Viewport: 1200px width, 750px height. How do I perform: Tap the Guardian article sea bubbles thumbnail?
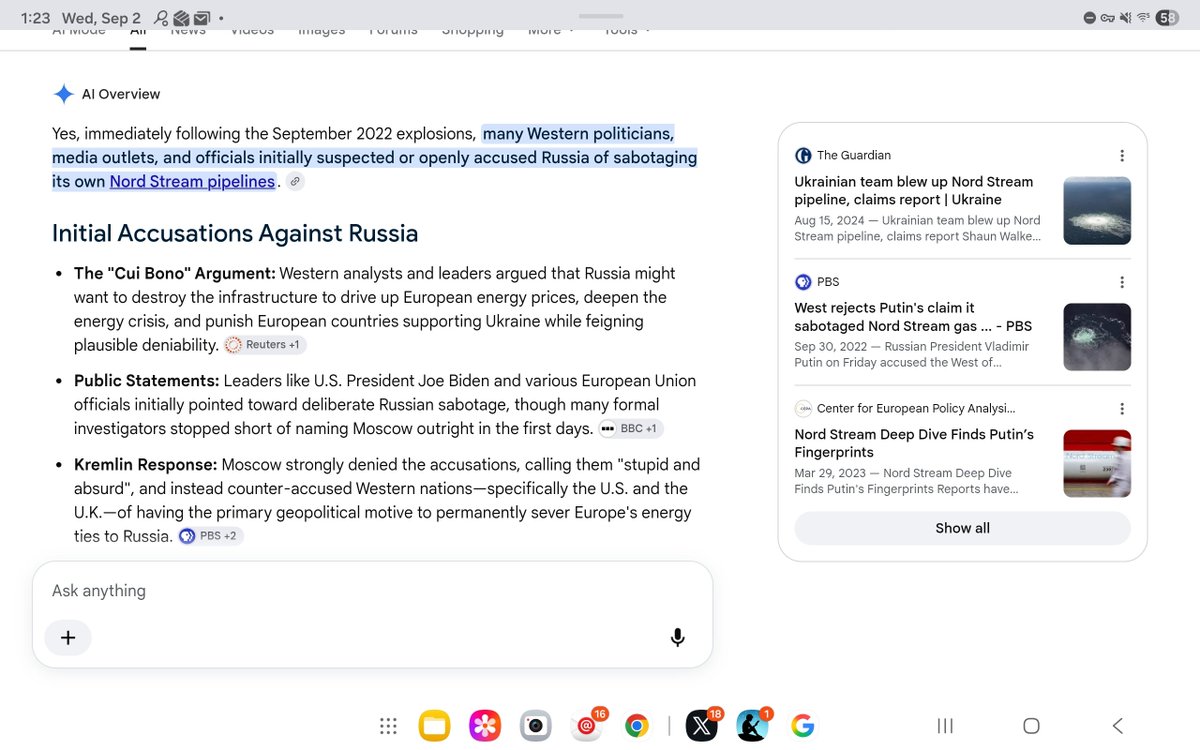click(x=1097, y=211)
